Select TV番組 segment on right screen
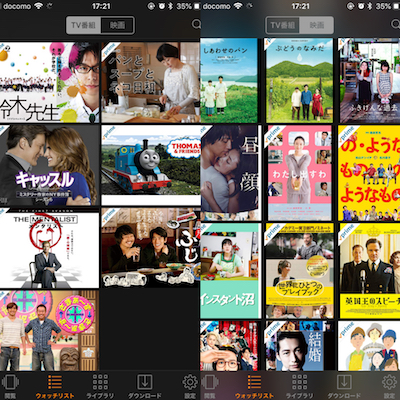This screenshot has width=400, height=400. point(283,25)
